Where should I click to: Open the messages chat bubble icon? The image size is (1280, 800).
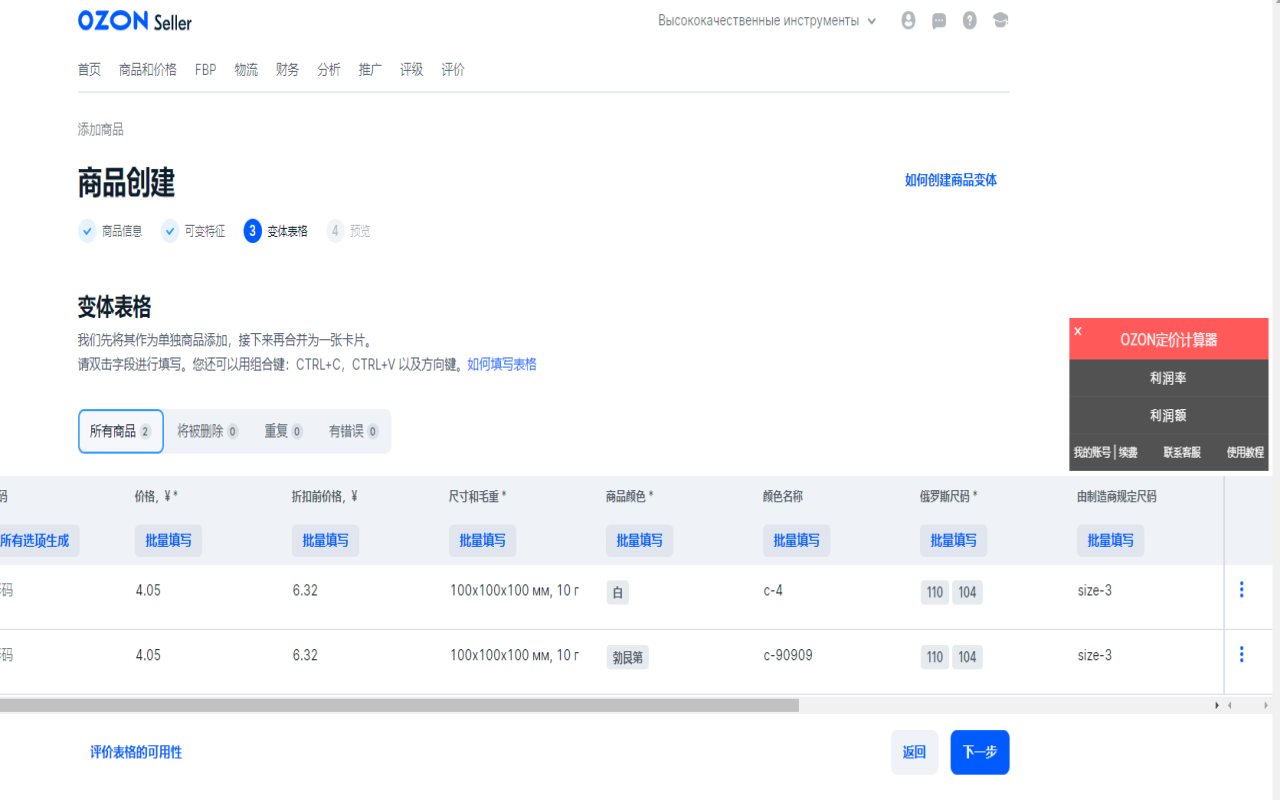[x=938, y=19]
